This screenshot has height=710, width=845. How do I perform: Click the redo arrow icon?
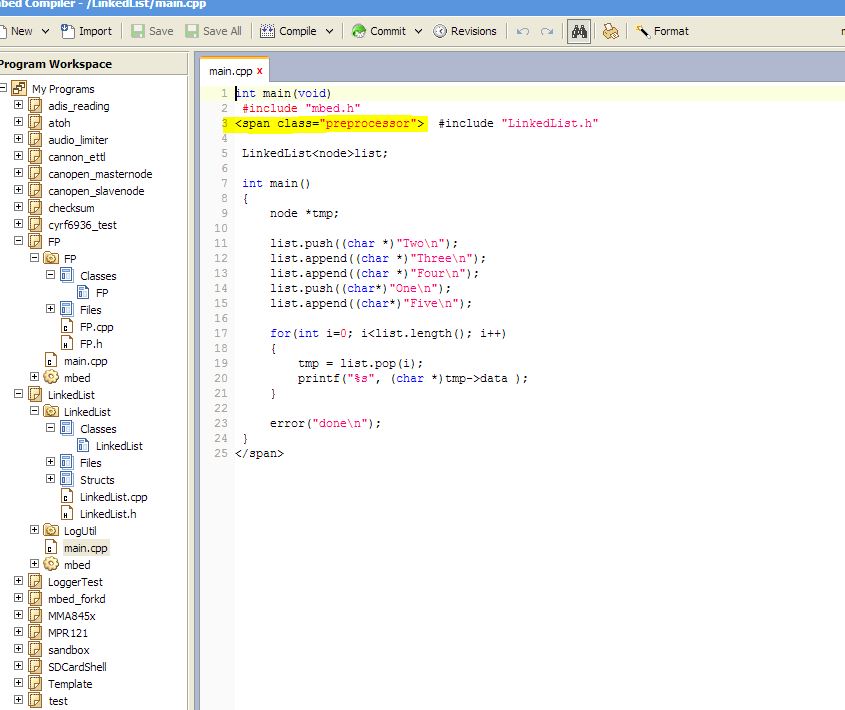(547, 31)
